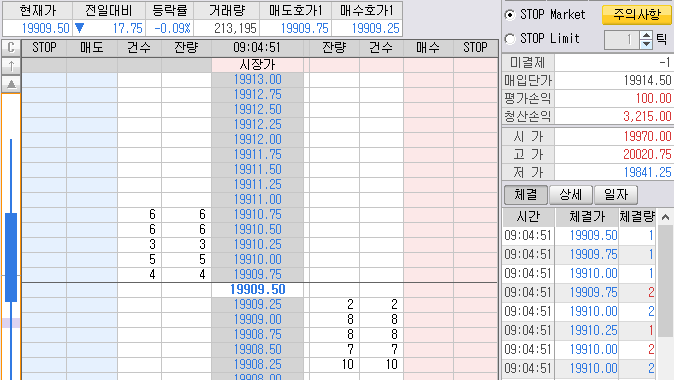Click price 19911.25 in the ladder
The width and height of the screenshot is (674, 380).
(x=257, y=184)
